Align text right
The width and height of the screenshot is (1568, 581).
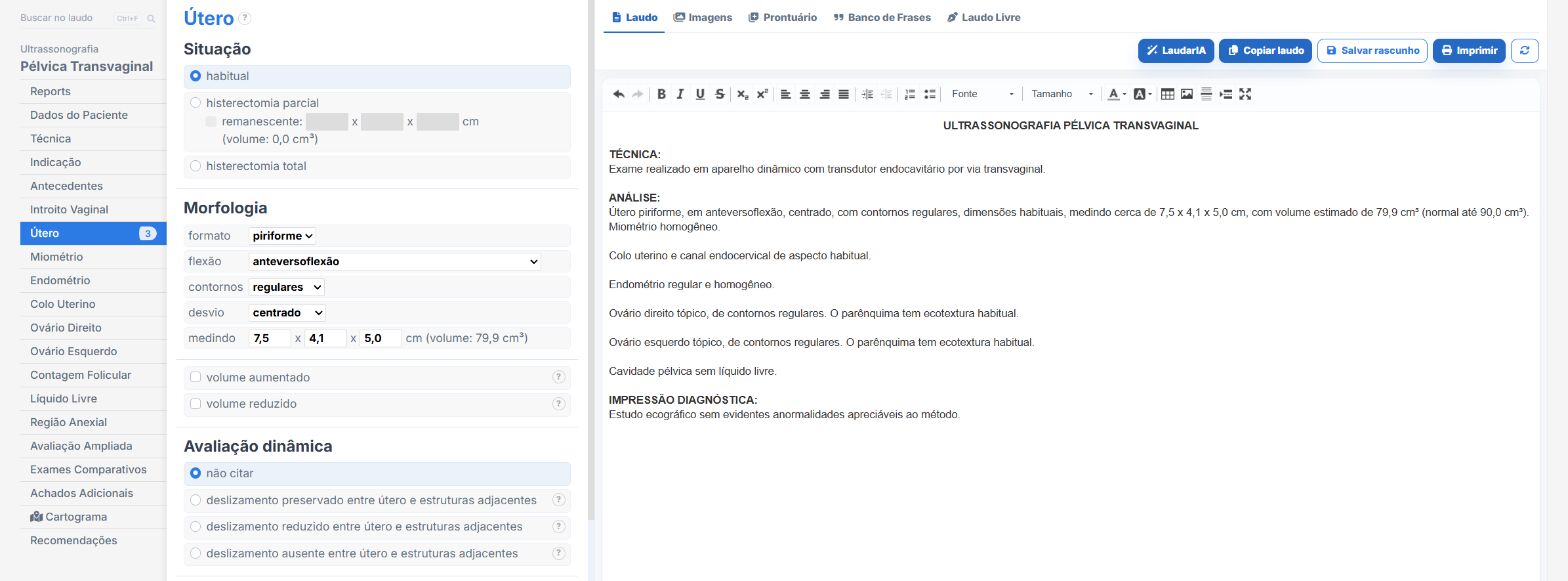click(824, 94)
